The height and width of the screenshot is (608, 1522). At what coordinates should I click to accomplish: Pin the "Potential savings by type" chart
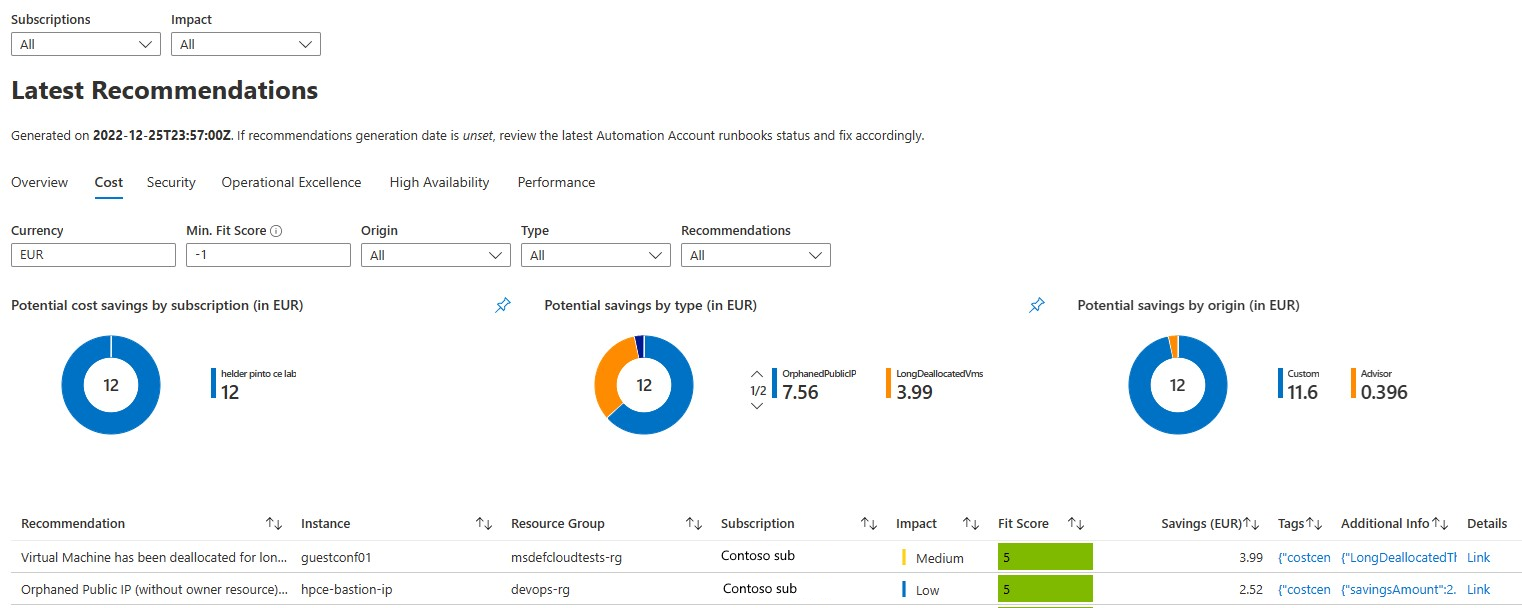1037,305
